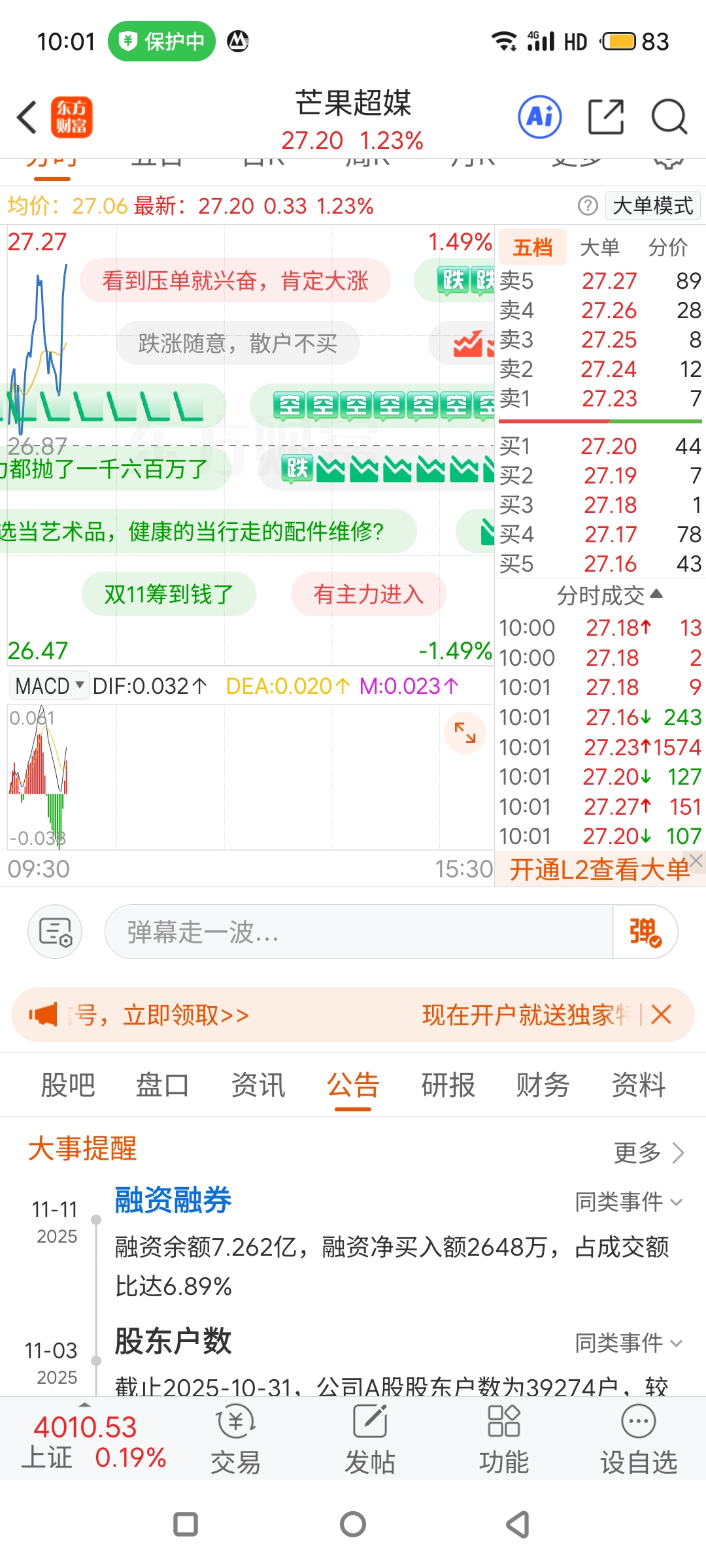
Task: Open 发帖 post icon
Action: click(x=370, y=1440)
